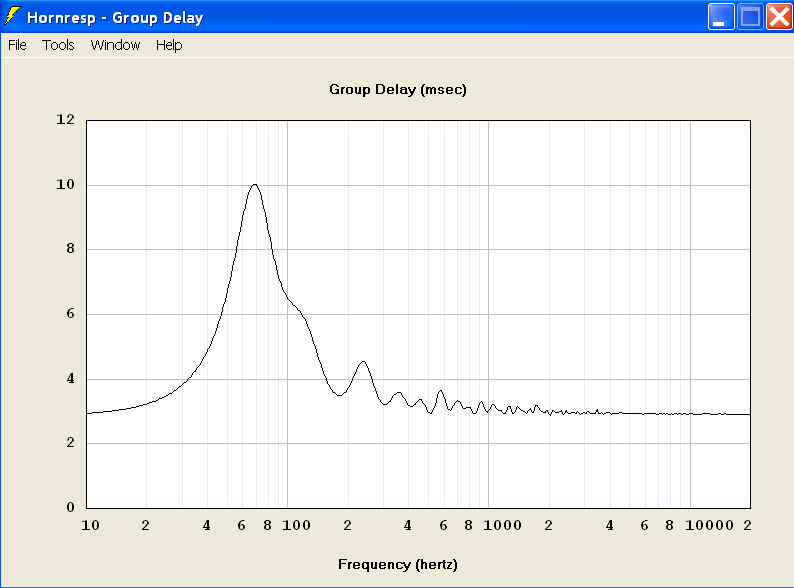Click the x-axis label '100'

(296, 525)
